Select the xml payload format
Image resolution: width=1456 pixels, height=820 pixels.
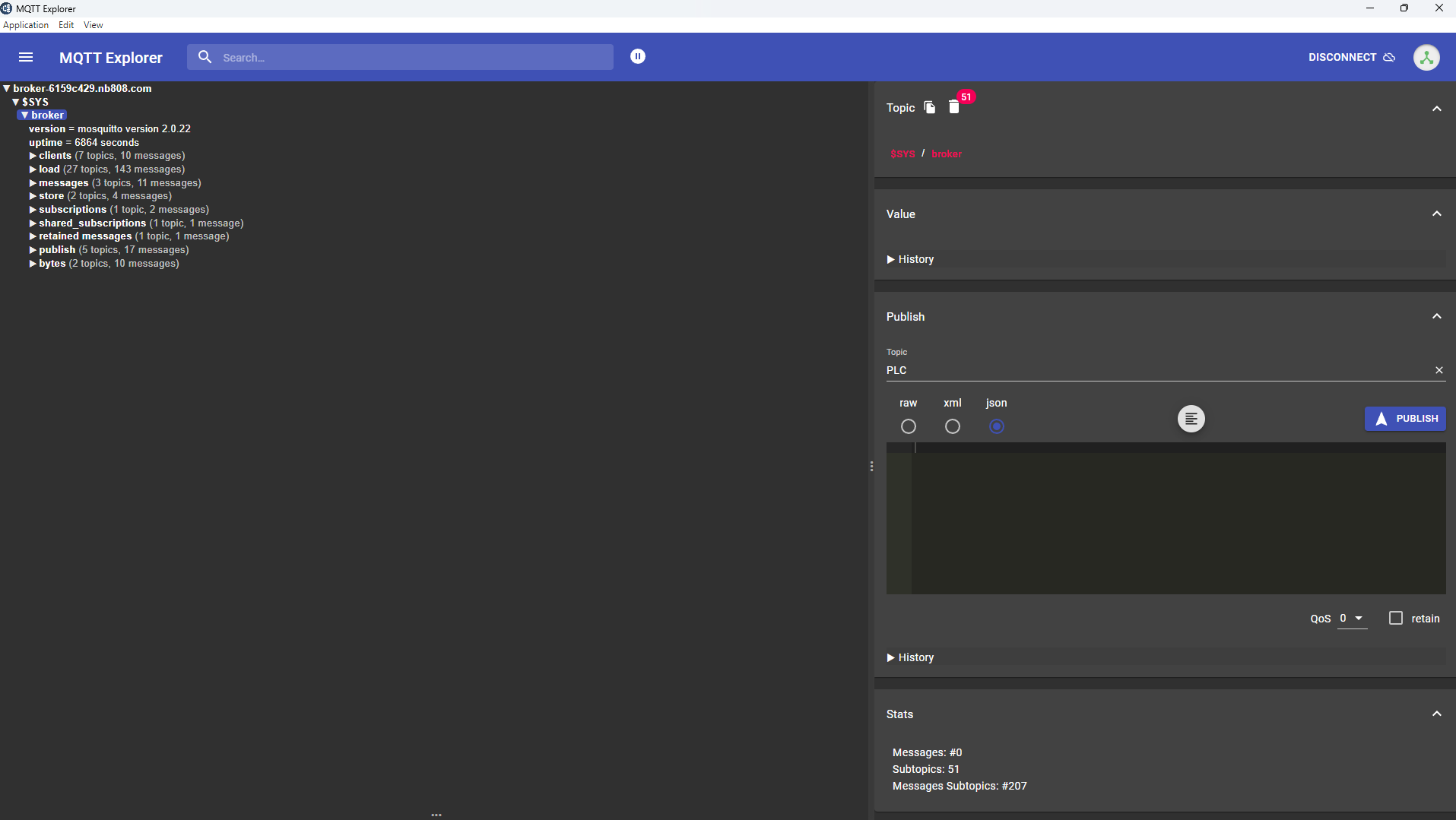tap(952, 426)
